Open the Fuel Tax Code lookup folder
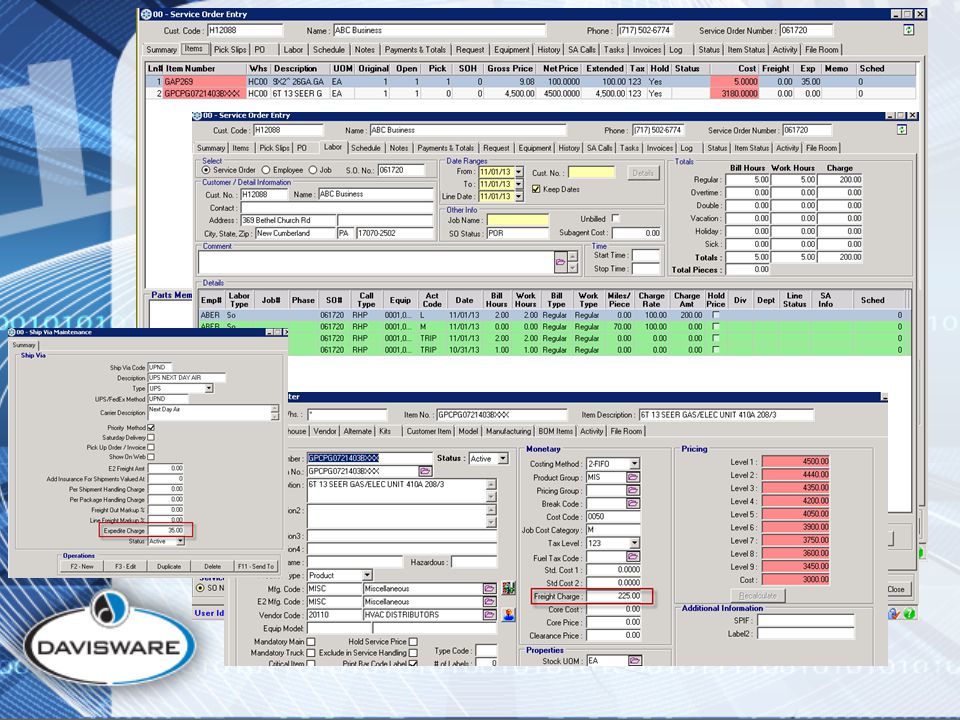The image size is (960, 720). point(632,557)
